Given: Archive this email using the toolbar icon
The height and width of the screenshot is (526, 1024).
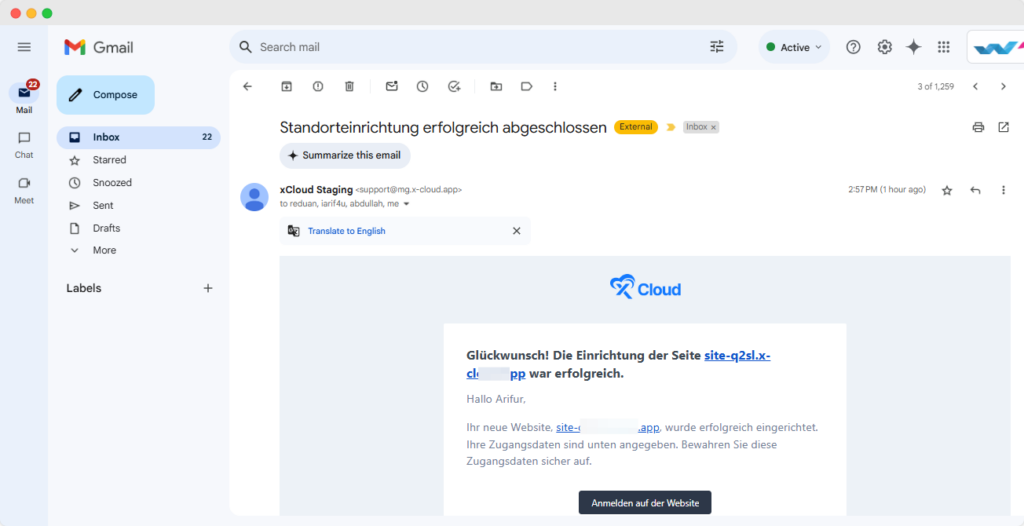Looking at the screenshot, I should (x=286, y=87).
